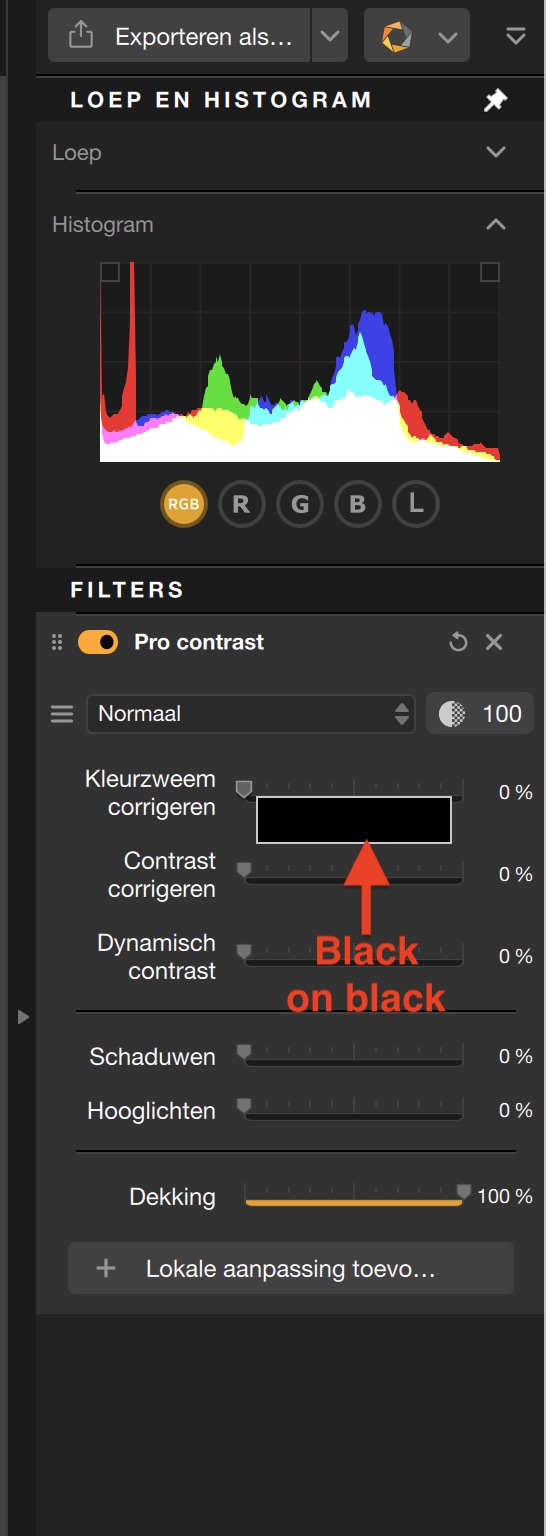Click Lokale aanpassing toevoegen button
The image size is (546, 1536).
(291, 1269)
